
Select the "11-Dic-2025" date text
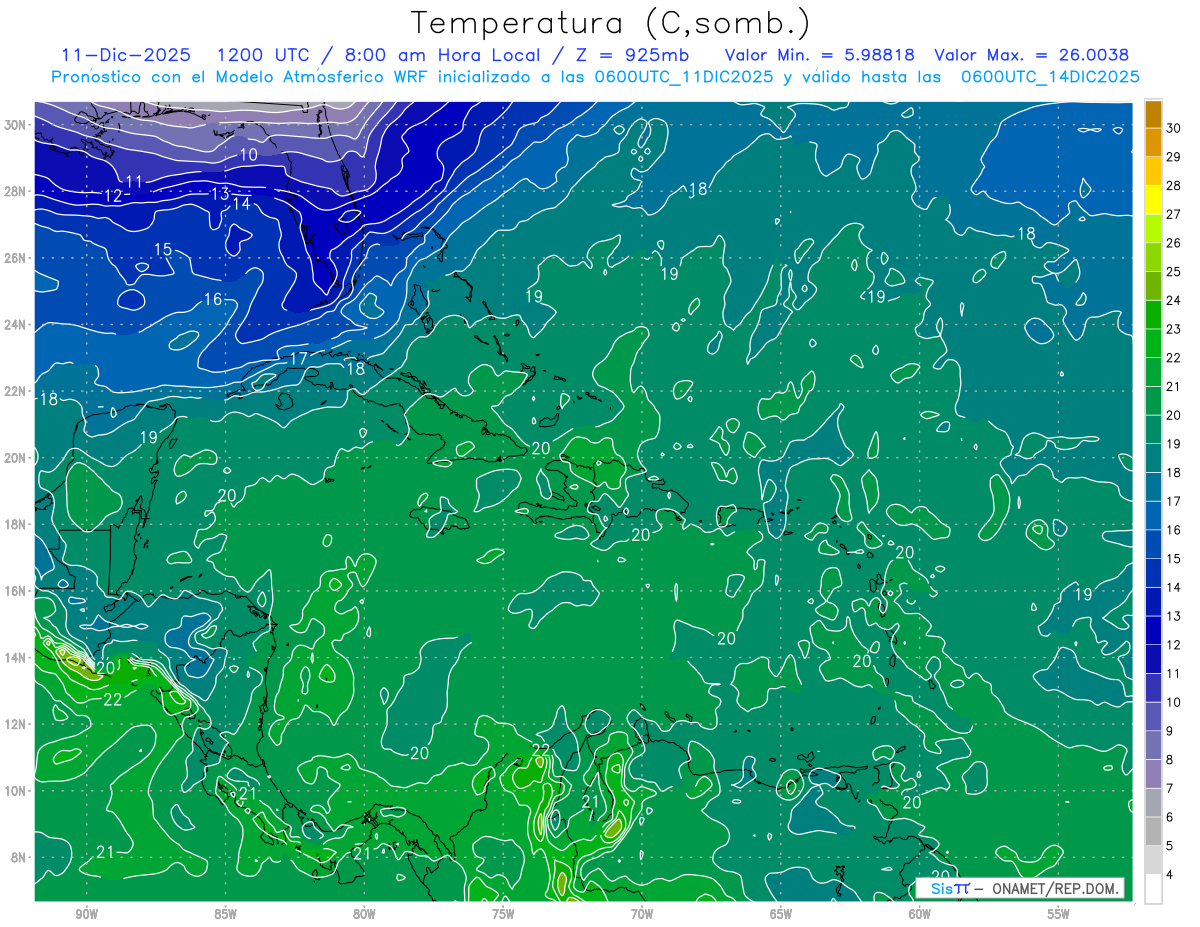[x=124, y=55]
